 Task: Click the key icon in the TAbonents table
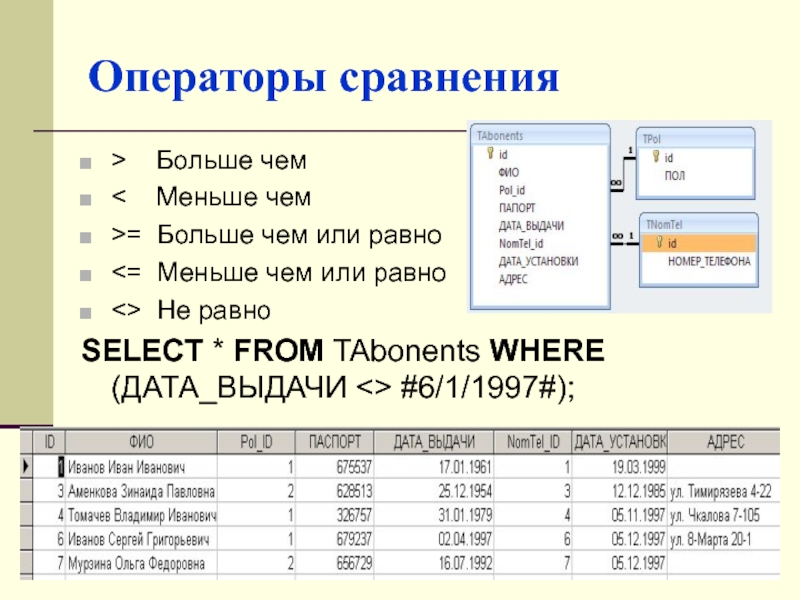pyautogui.click(x=490, y=153)
